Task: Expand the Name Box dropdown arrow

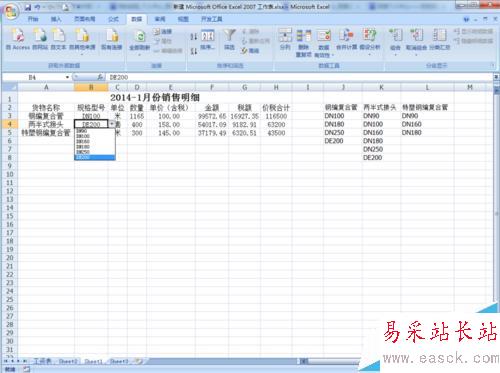Action: [x=67, y=77]
